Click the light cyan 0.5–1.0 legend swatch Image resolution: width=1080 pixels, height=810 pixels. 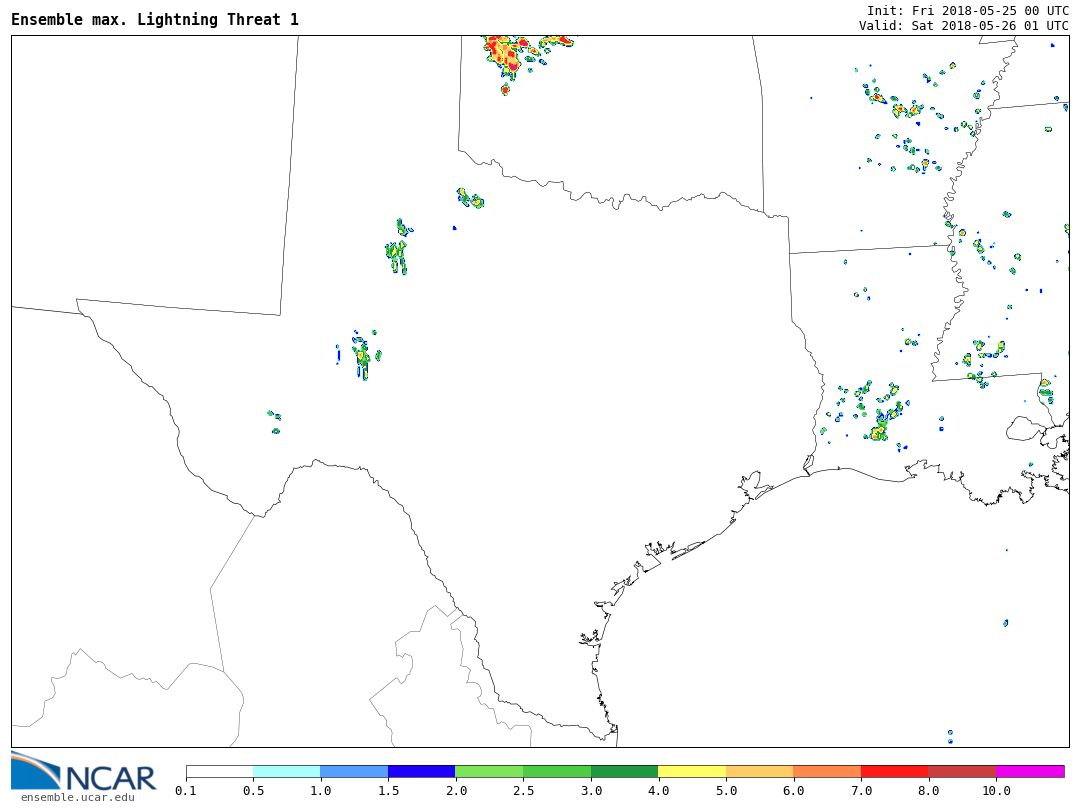tap(286, 771)
